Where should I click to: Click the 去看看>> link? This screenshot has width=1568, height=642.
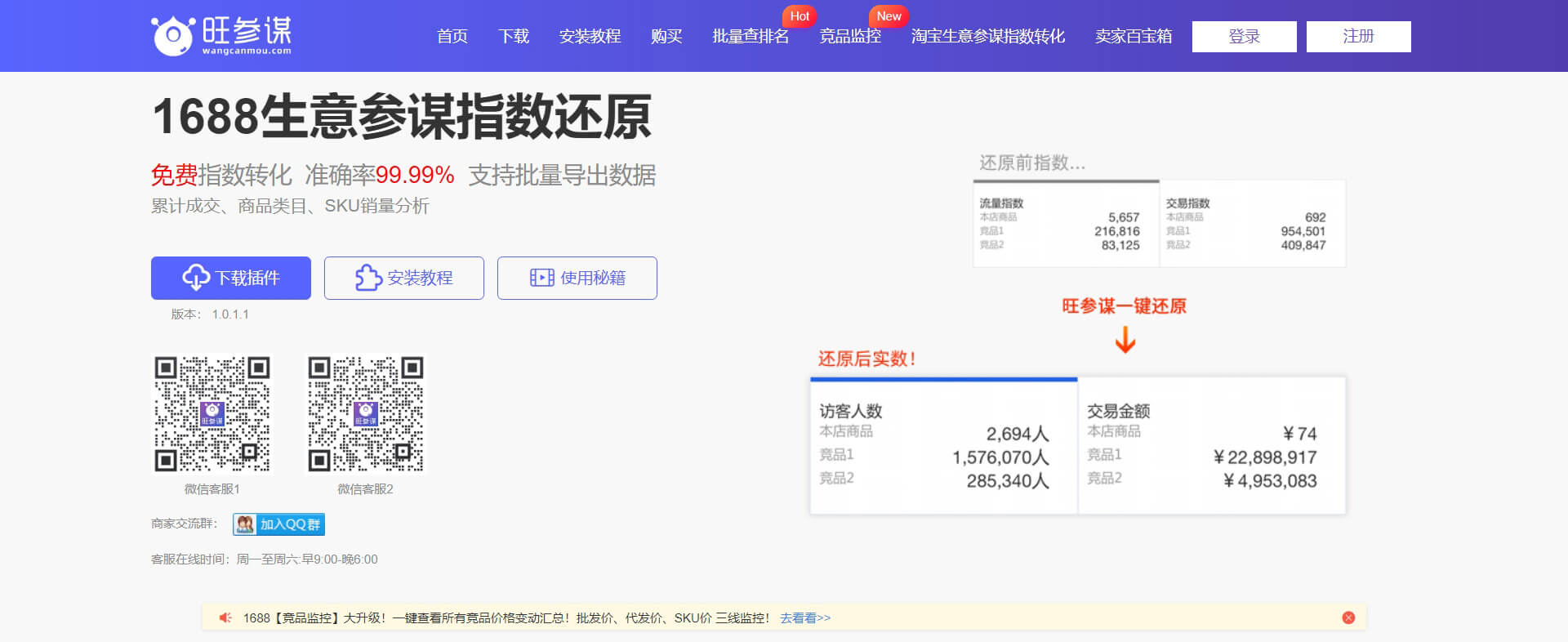[x=805, y=618]
